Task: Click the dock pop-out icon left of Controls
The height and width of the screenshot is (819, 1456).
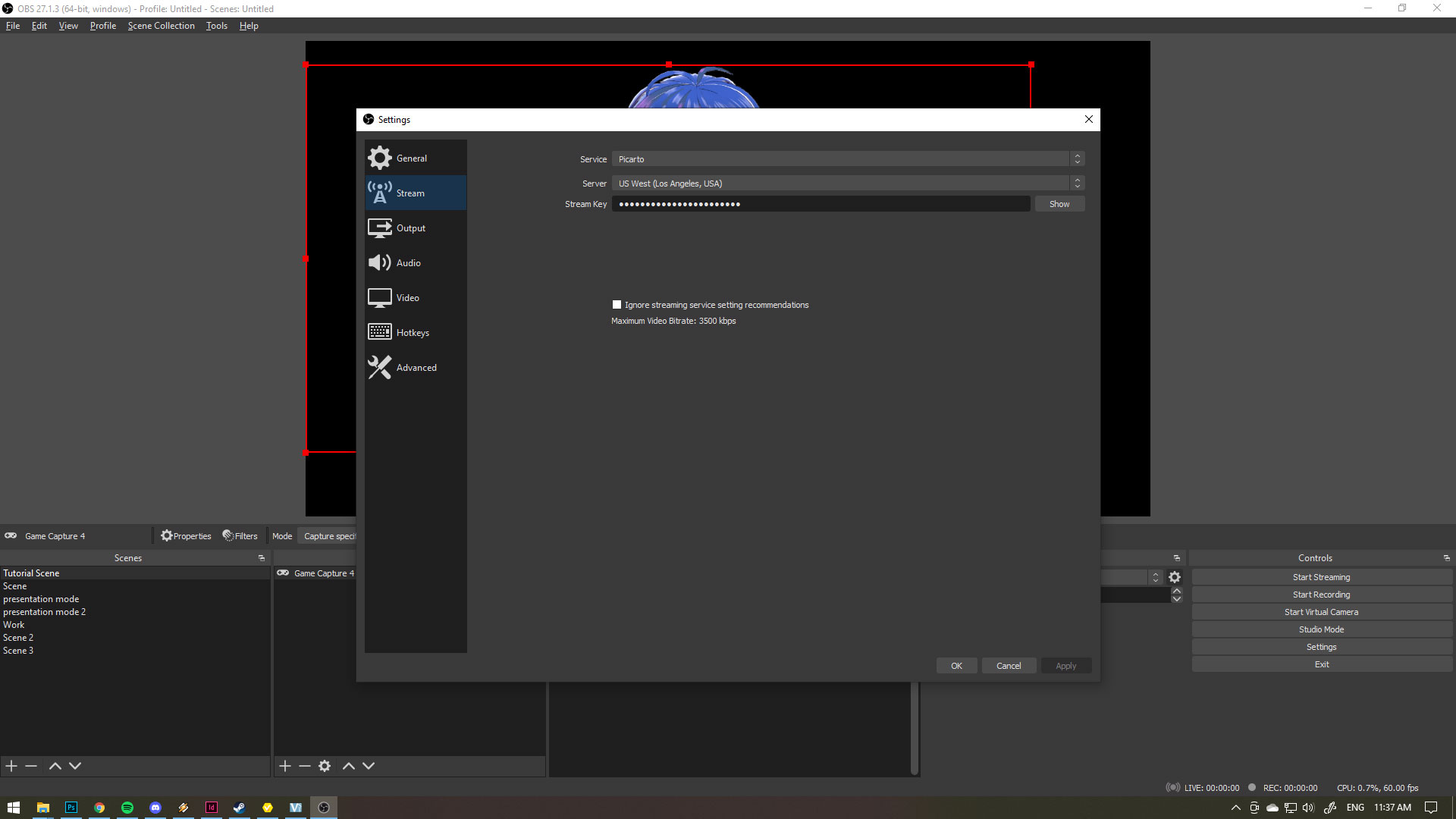Action: (x=1177, y=558)
